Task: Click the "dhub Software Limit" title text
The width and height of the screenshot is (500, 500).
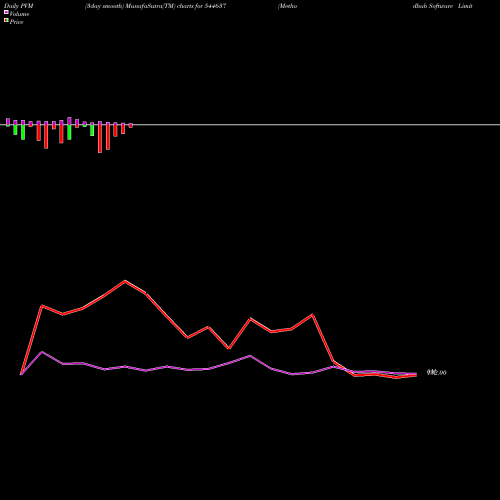Action: (443, 6)
